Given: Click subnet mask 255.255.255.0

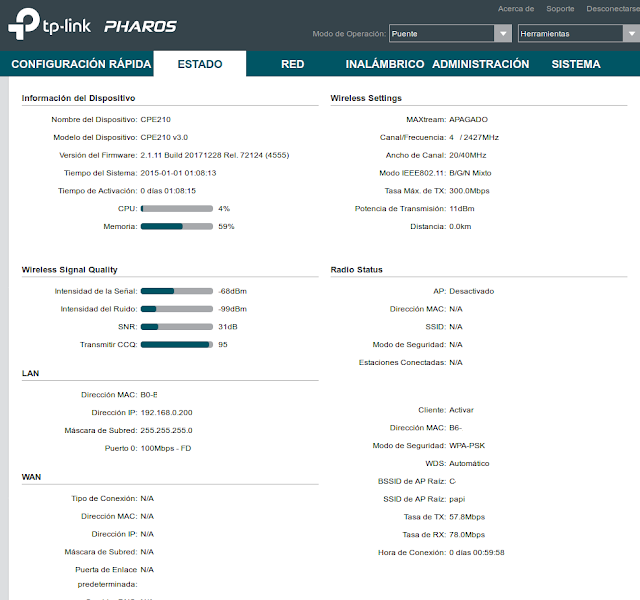Looking at the screenshot, I should [166, 430].
